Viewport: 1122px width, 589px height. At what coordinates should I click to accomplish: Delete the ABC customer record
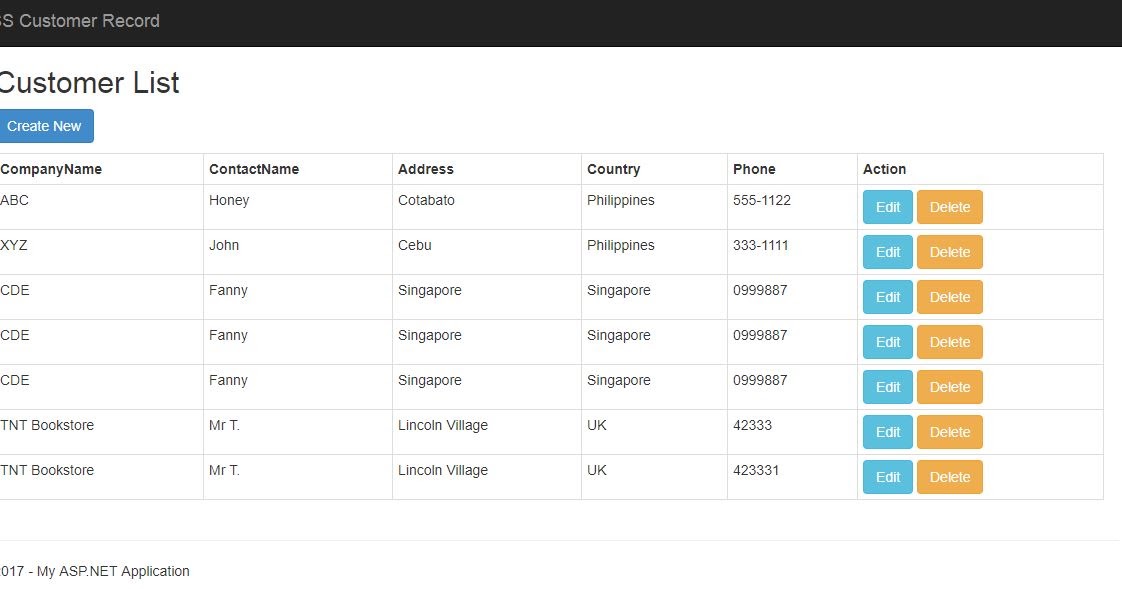tap(949, 207)
